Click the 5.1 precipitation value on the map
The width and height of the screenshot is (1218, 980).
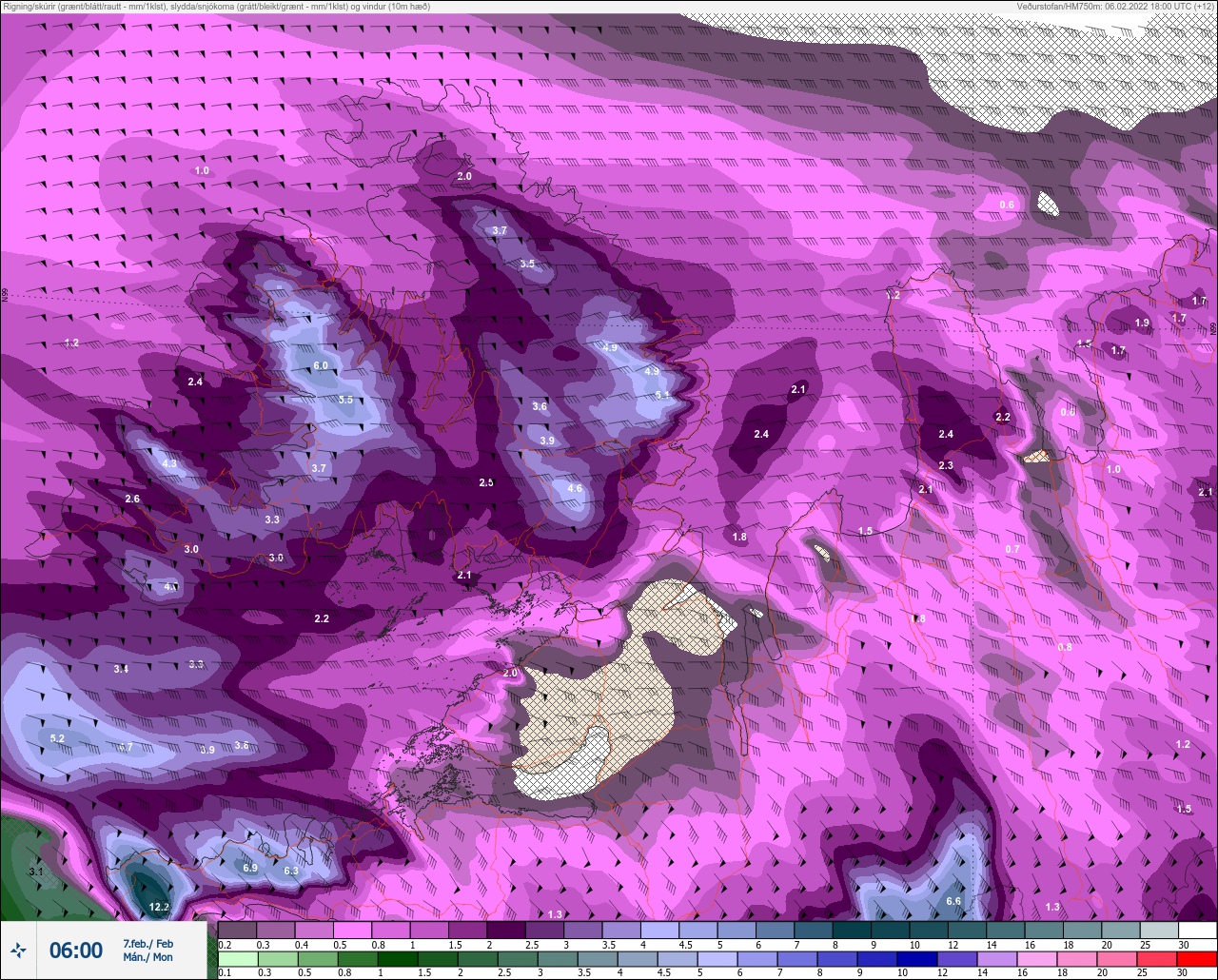pyautogui.click(x=662, y=394)
